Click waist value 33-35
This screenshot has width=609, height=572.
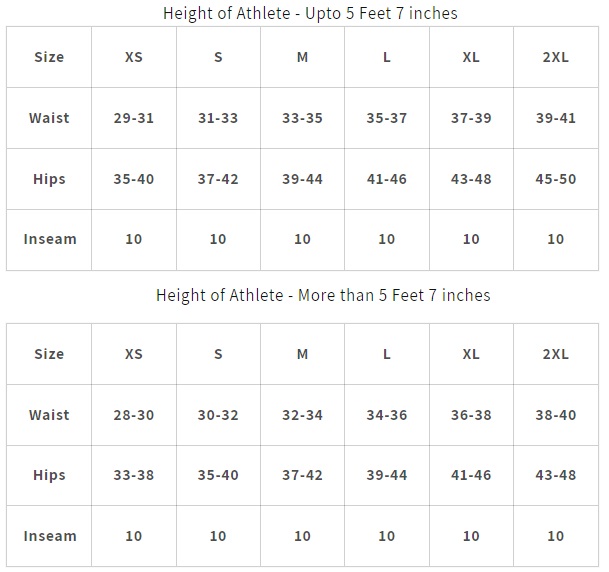click(302, 118)
